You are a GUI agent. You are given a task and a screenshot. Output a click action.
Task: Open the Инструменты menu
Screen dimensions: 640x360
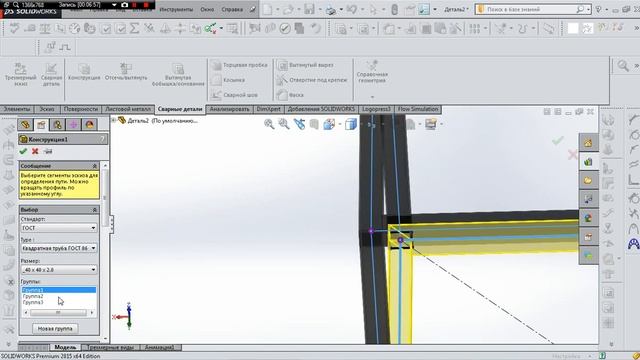(x=176, y=9)
